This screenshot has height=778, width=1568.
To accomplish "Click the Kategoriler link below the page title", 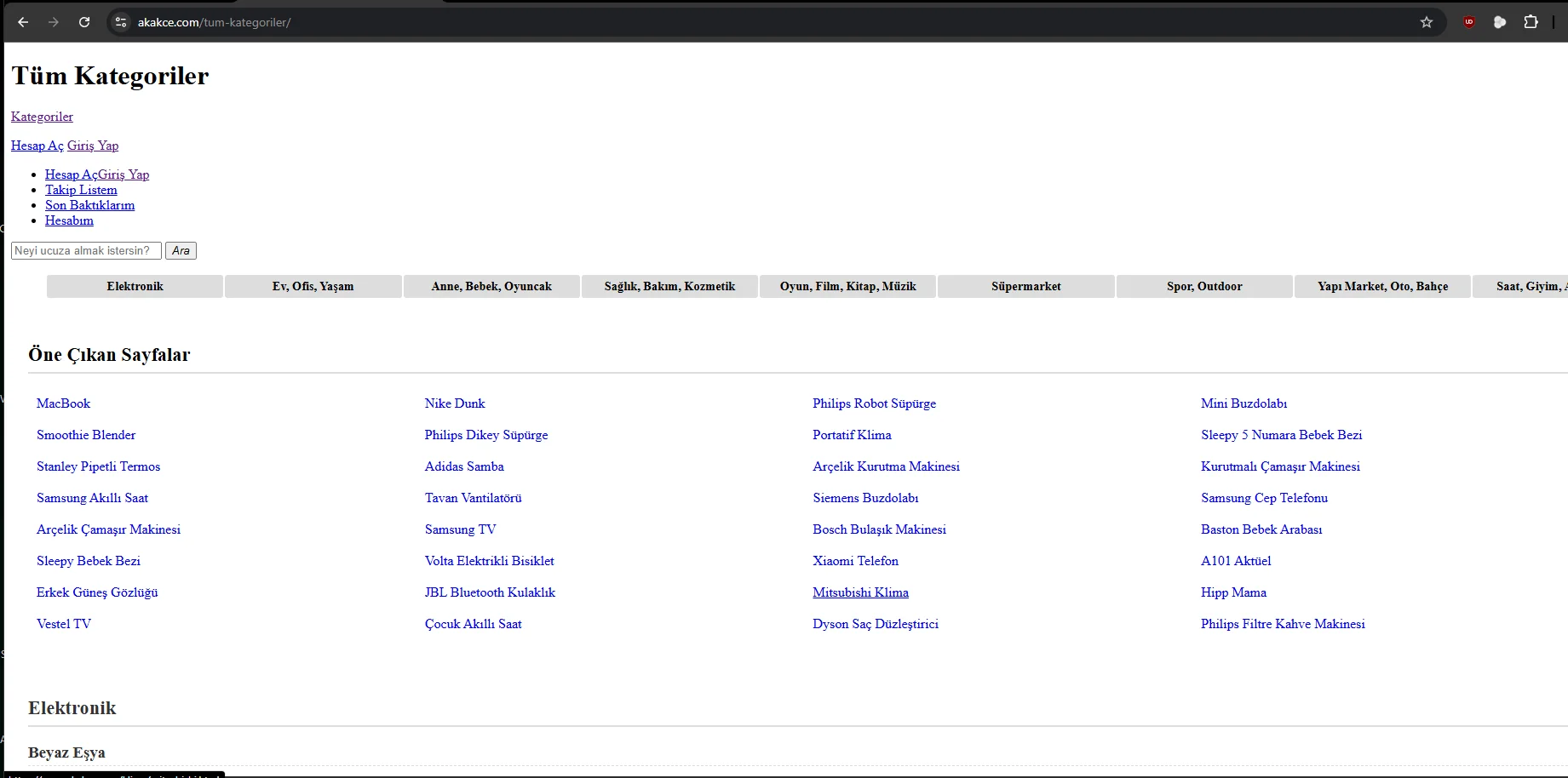I will tap(42, 117).
